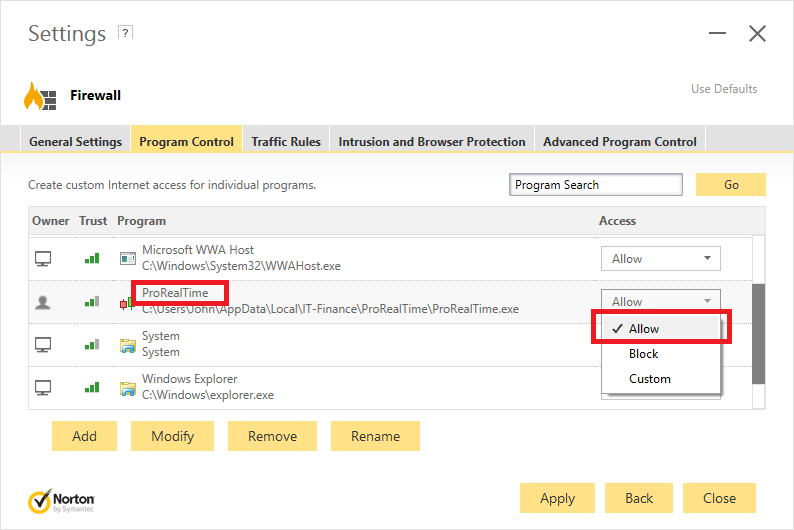
Task: Switch to the Traffic Rules tab
Action: coord(286,141)
